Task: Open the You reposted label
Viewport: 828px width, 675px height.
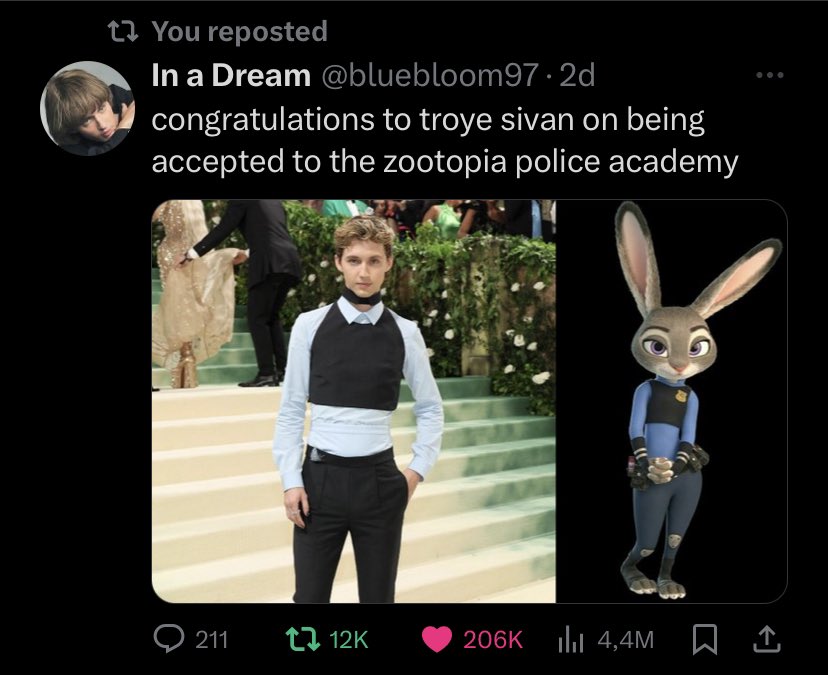Action: click(240, 31)
